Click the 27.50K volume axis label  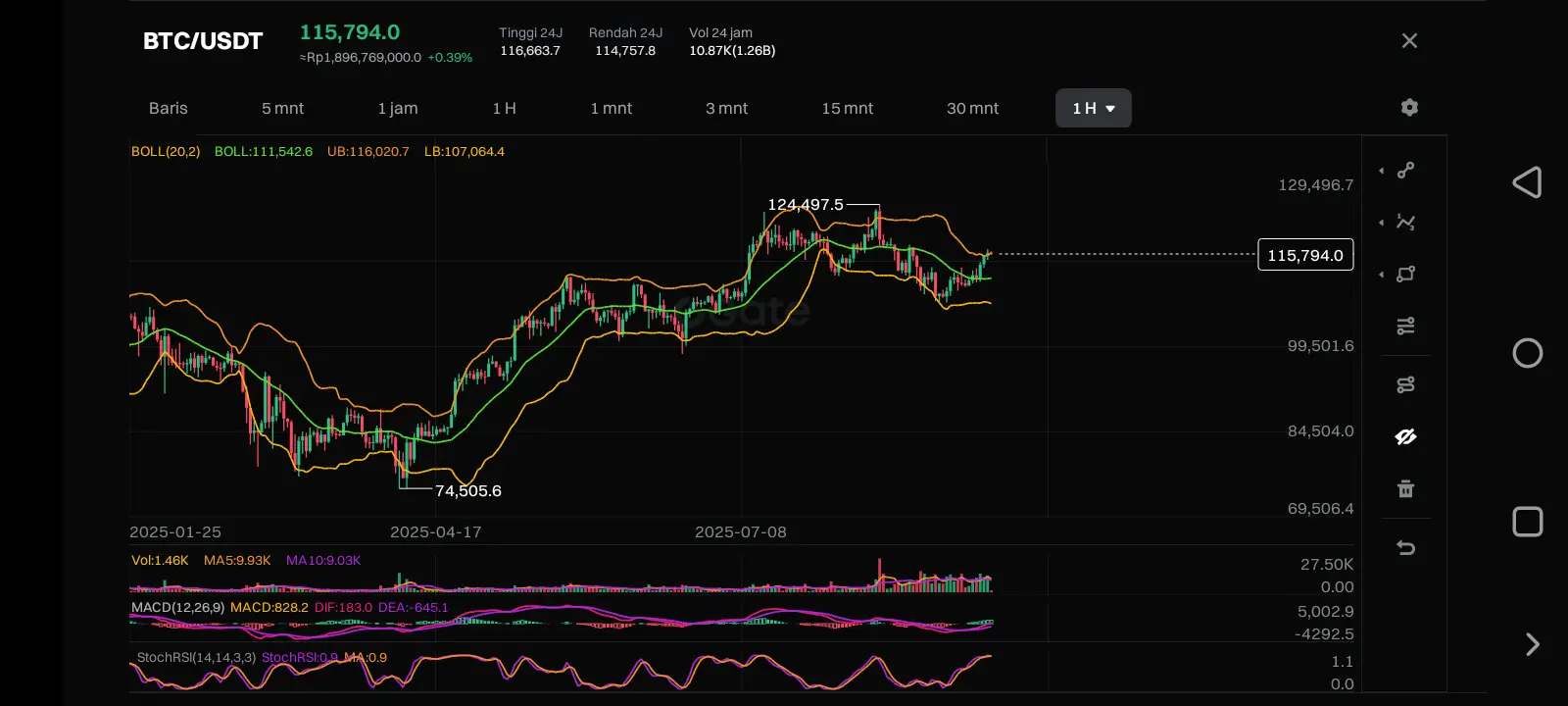pos(1327,565)
